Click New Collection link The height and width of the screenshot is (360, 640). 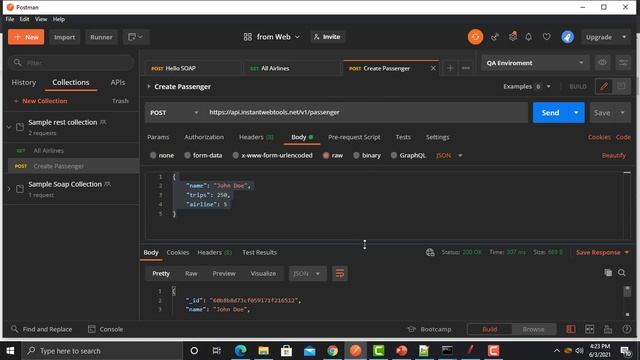click(40, 101)
